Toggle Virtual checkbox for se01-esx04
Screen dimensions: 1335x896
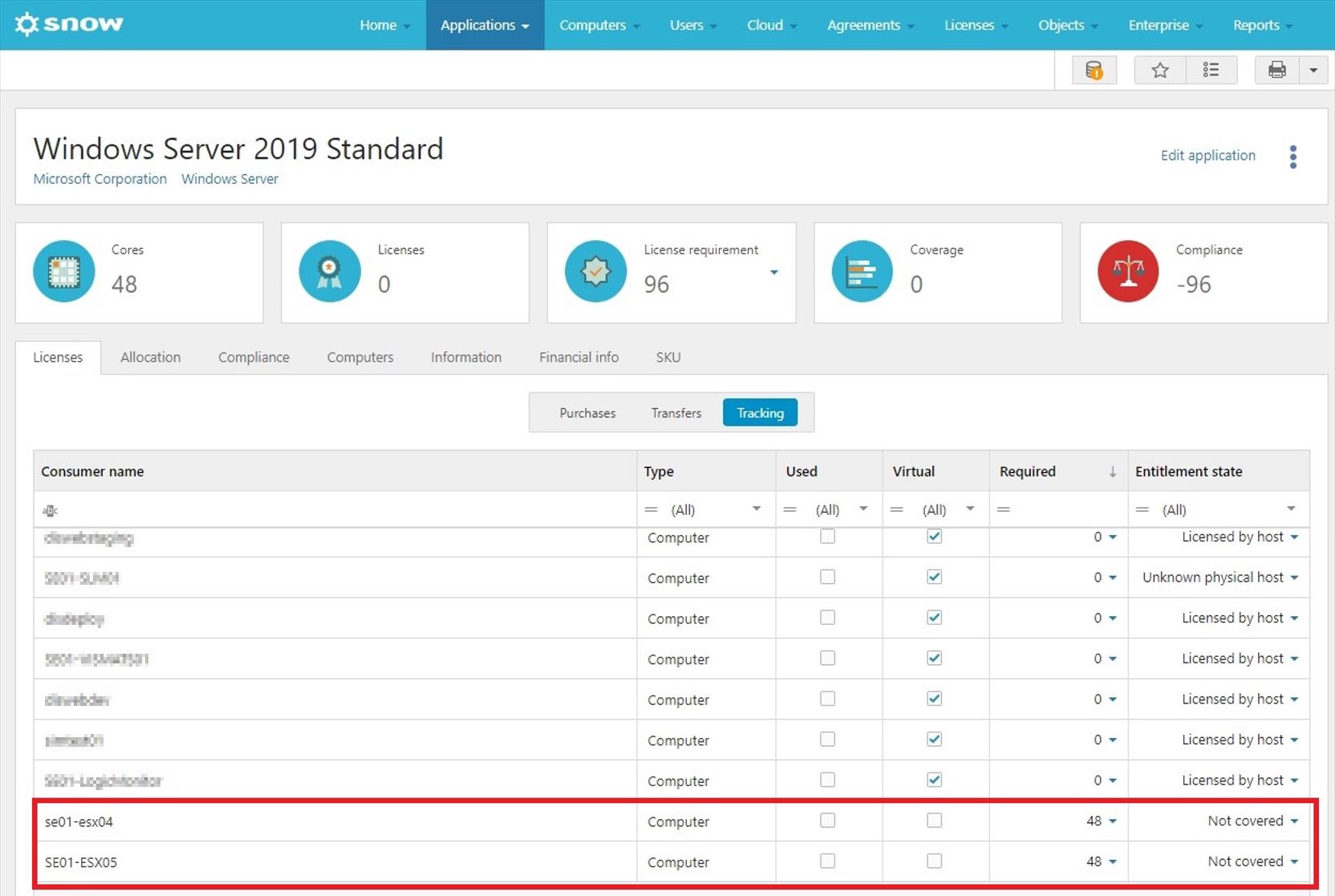point(935,821)
